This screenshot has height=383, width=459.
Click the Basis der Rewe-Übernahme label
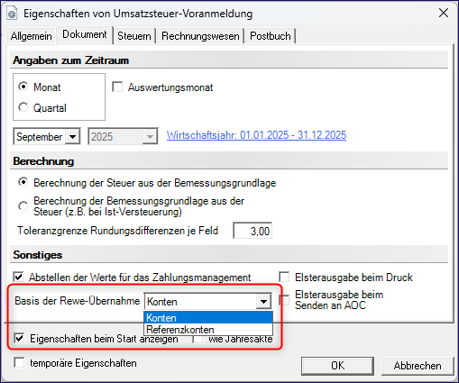click(77, 301)
